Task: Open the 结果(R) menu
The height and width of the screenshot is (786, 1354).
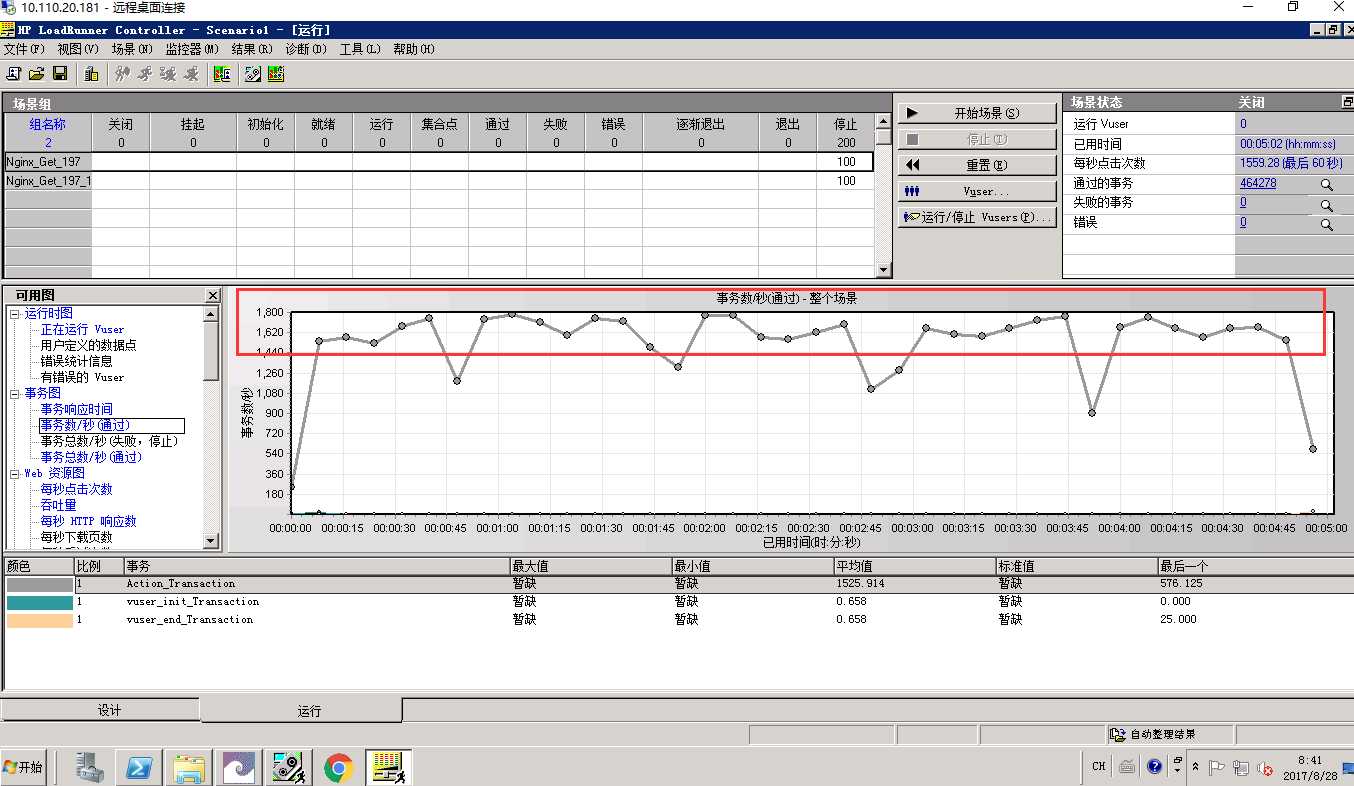Action: tap(252, 48)
